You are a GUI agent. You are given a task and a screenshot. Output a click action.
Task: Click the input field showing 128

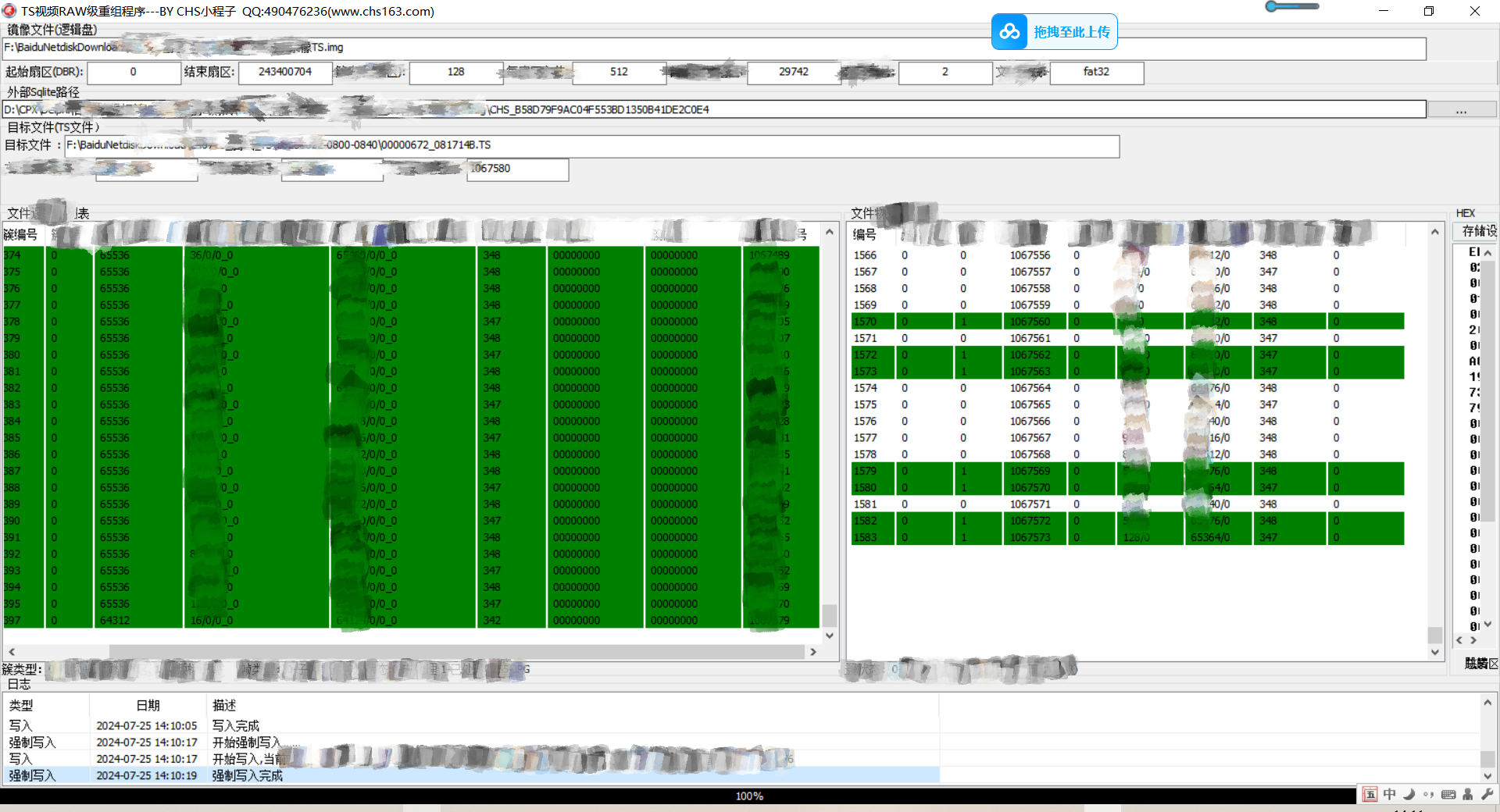tap(456, 72)
